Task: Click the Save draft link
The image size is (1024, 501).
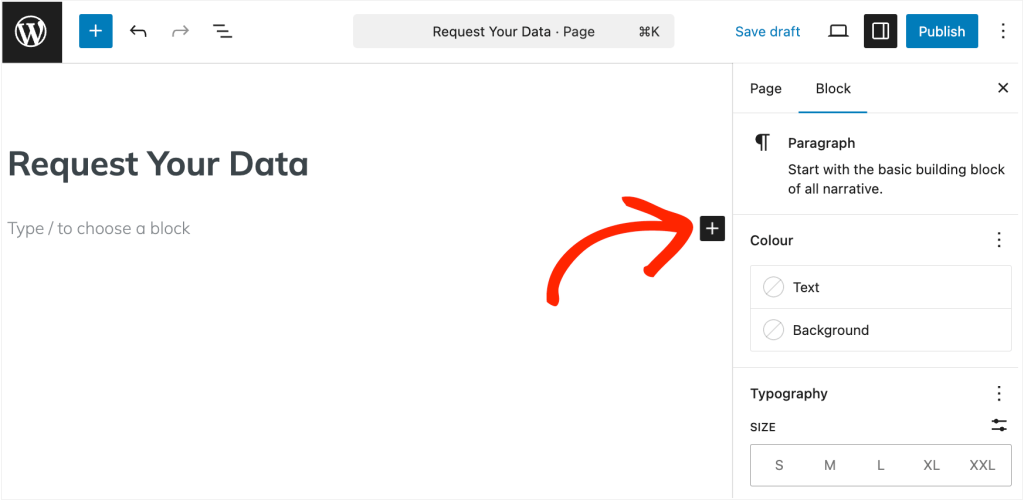Action: point(767,31)
